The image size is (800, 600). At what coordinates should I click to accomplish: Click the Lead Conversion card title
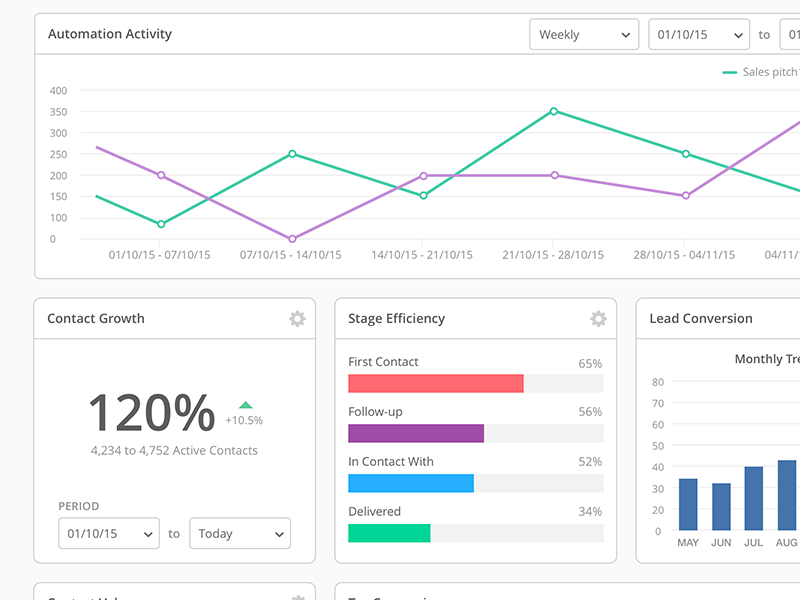tap(701, 318)
